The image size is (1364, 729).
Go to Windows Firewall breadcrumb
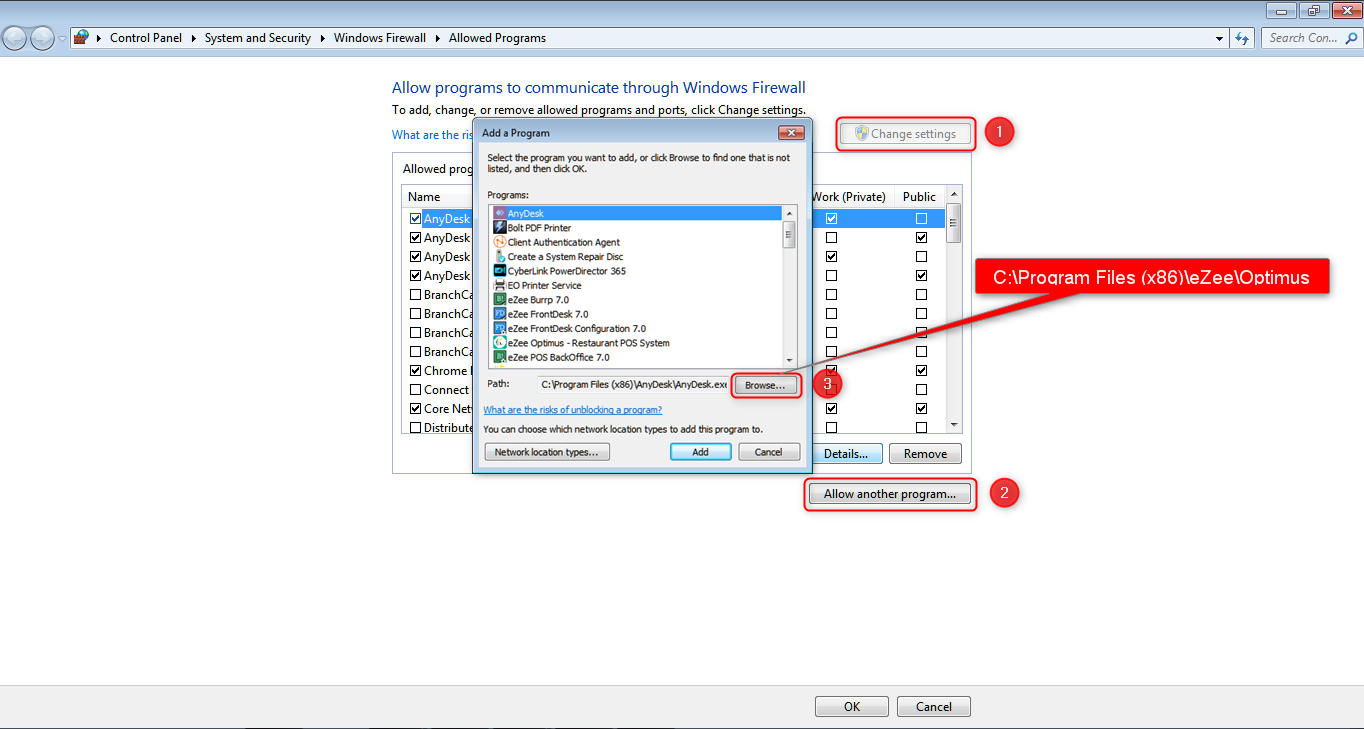coord(380,38)
